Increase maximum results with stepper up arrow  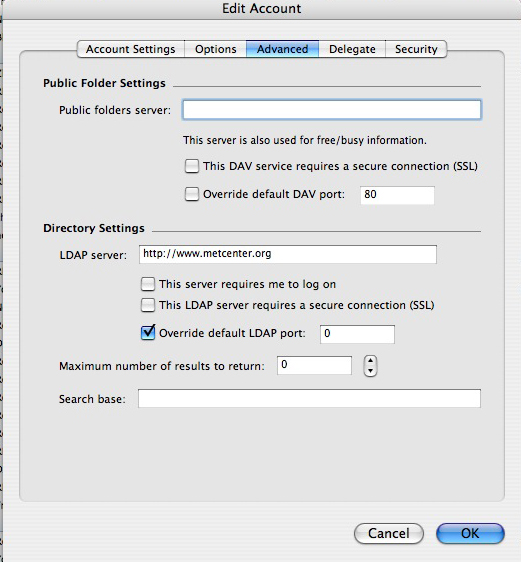(371, 361)
